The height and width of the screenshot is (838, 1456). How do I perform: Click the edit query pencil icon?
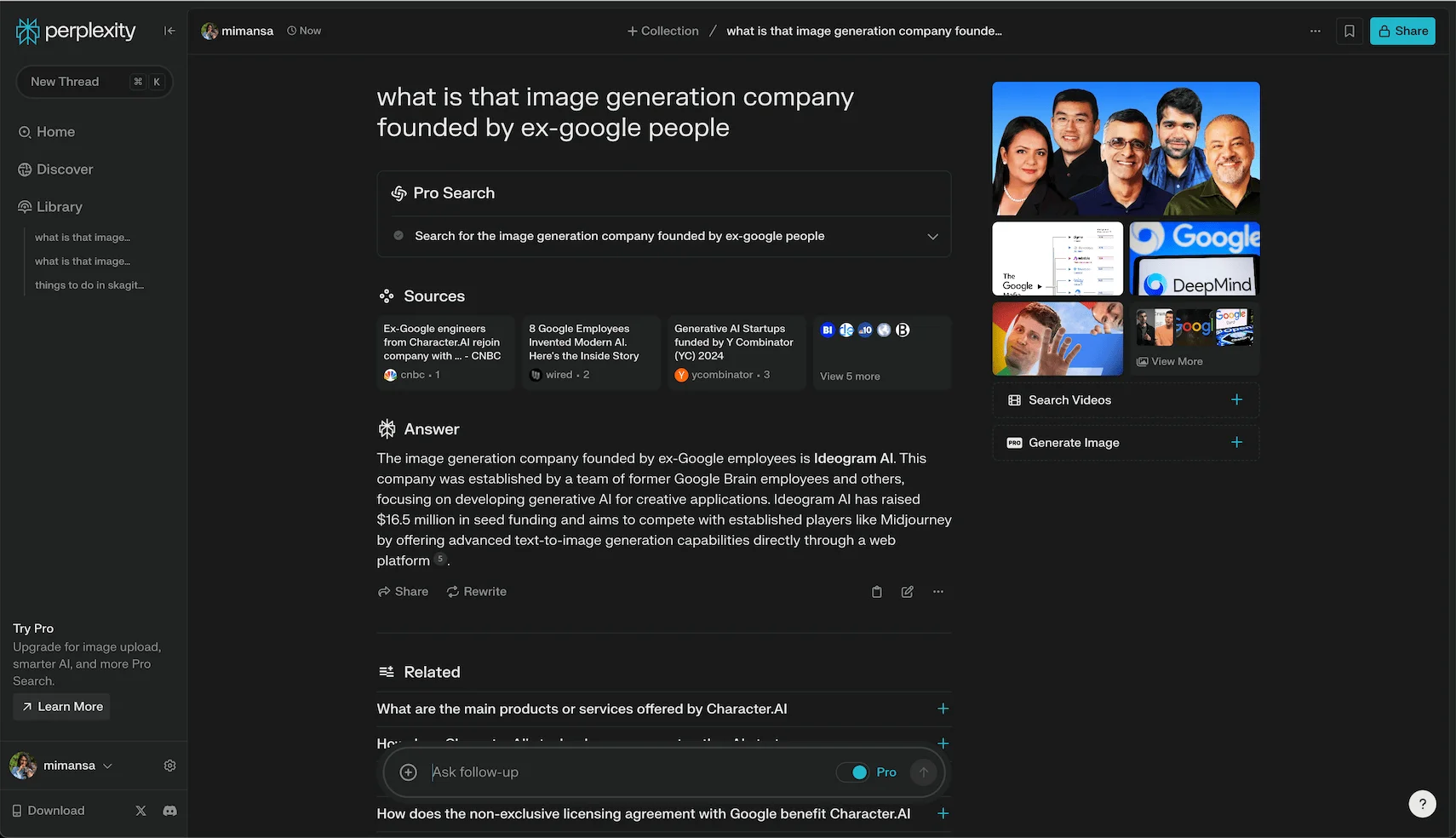pos(907,592)
